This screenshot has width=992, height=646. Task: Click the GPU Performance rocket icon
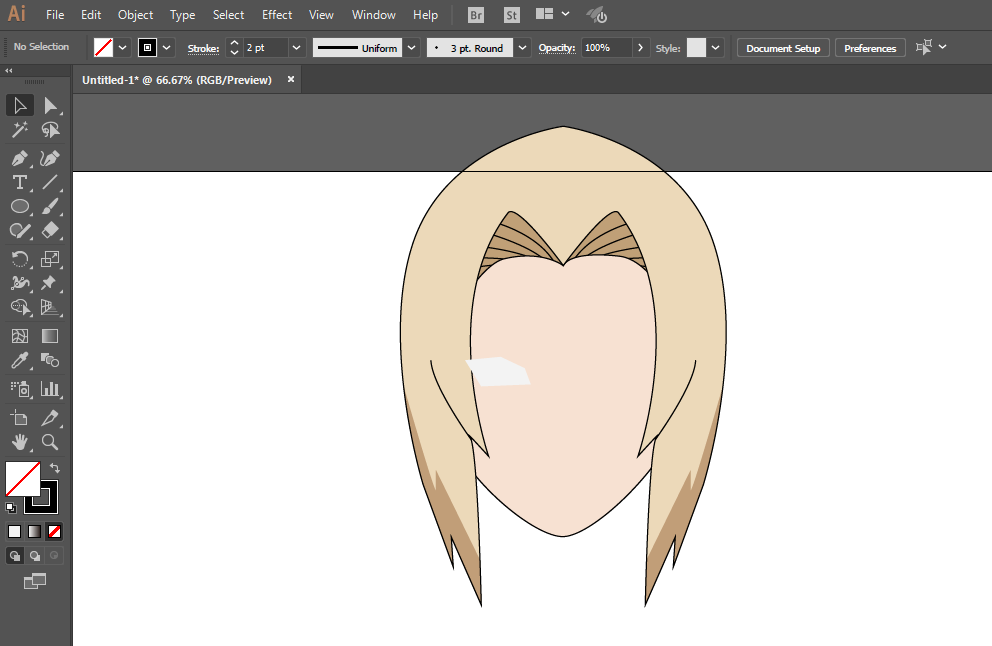click(x=596, y=15)
